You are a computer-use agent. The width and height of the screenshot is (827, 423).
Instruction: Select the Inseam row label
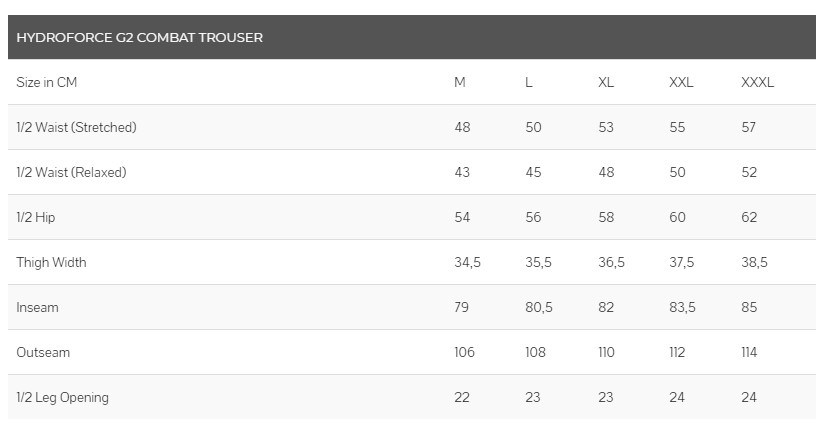(38, 307)
